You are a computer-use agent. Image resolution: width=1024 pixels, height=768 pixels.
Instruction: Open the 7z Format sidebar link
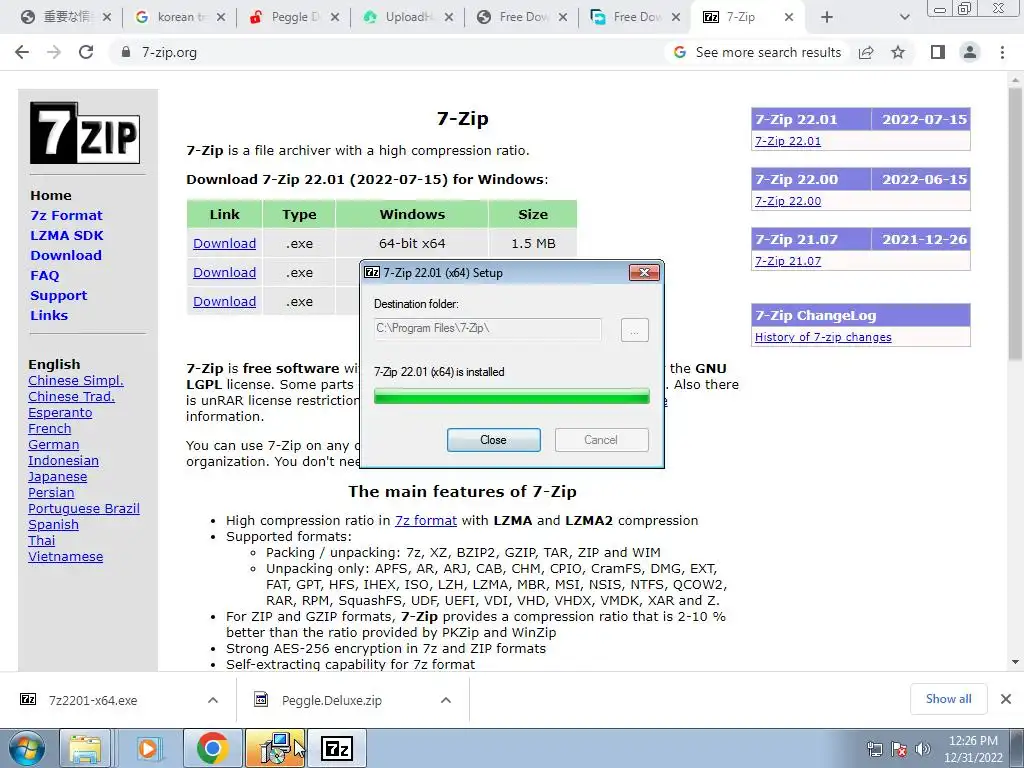[66, 216]
